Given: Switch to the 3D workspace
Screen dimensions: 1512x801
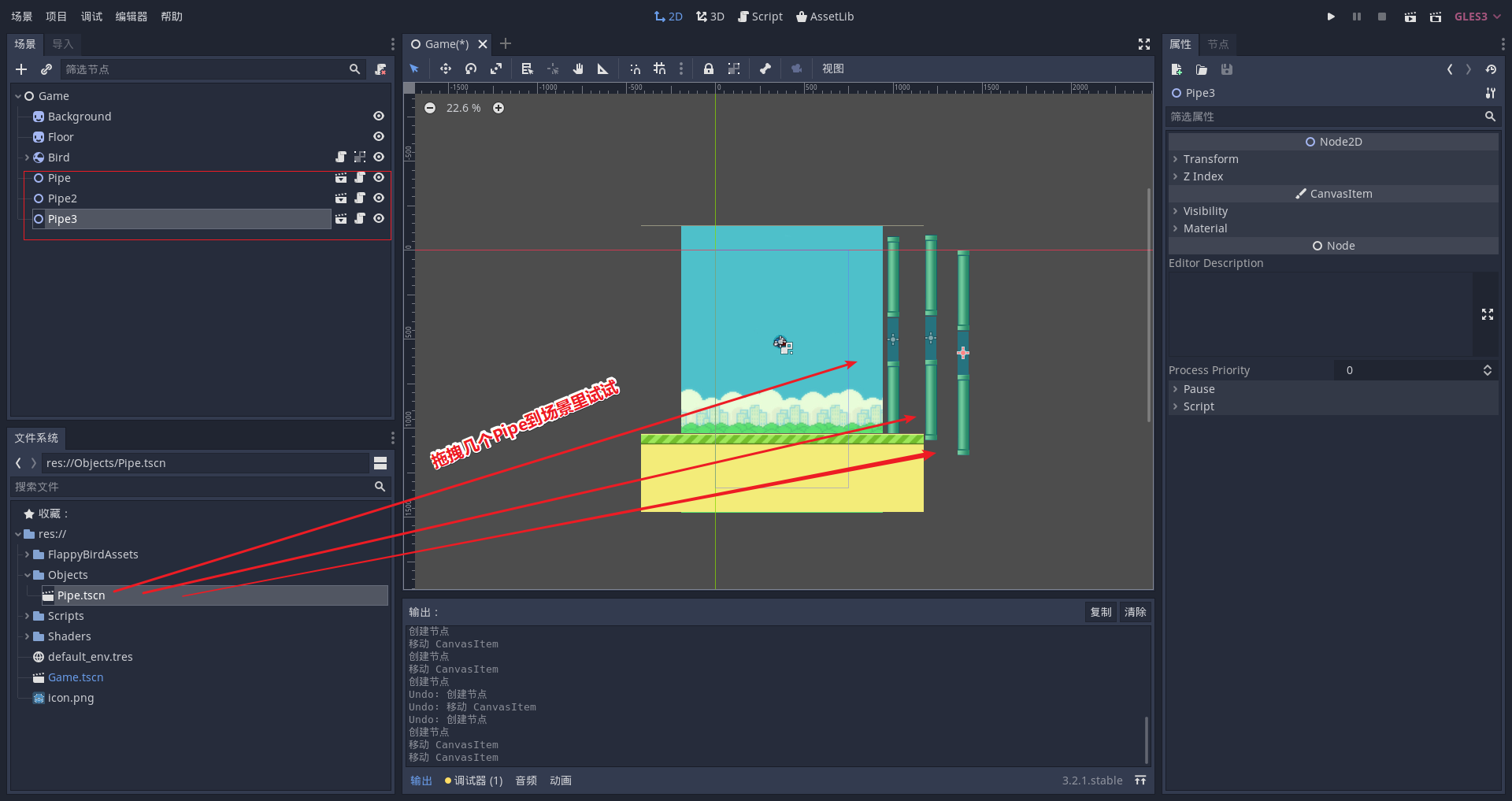Looking at the screenshot, I should (x=710, y=17).
